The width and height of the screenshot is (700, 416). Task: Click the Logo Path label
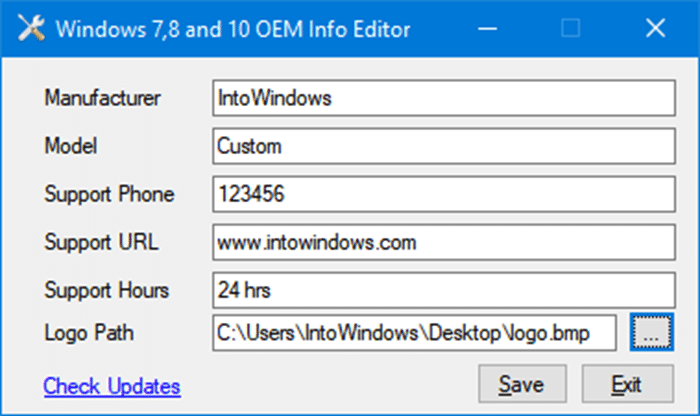click(x=88, y=334)
